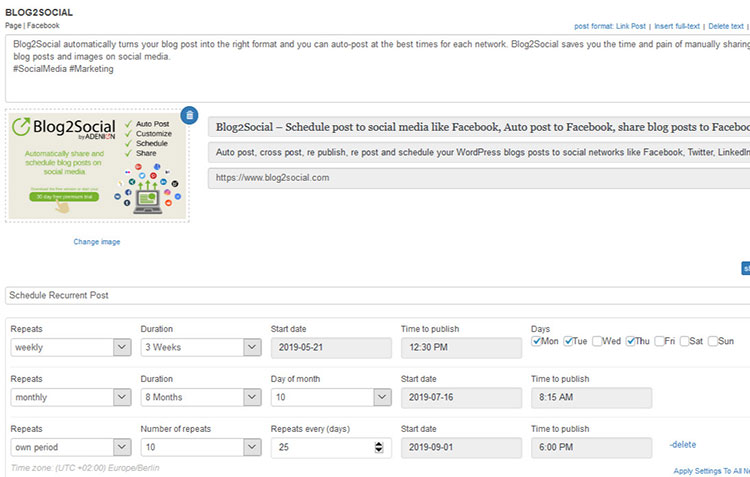The image size is (750, 477).
Task: Click the Repeats every days stepper arrows
Action: pyautogui.click(x=378, y=448)
